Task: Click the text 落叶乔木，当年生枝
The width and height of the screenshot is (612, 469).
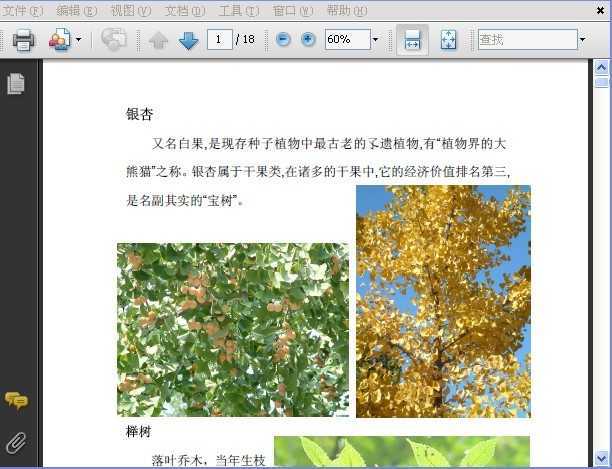Action: coord(208,460)
